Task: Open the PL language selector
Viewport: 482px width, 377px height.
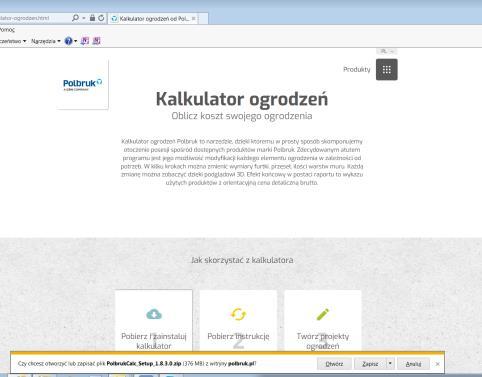Action: [387, 51]
